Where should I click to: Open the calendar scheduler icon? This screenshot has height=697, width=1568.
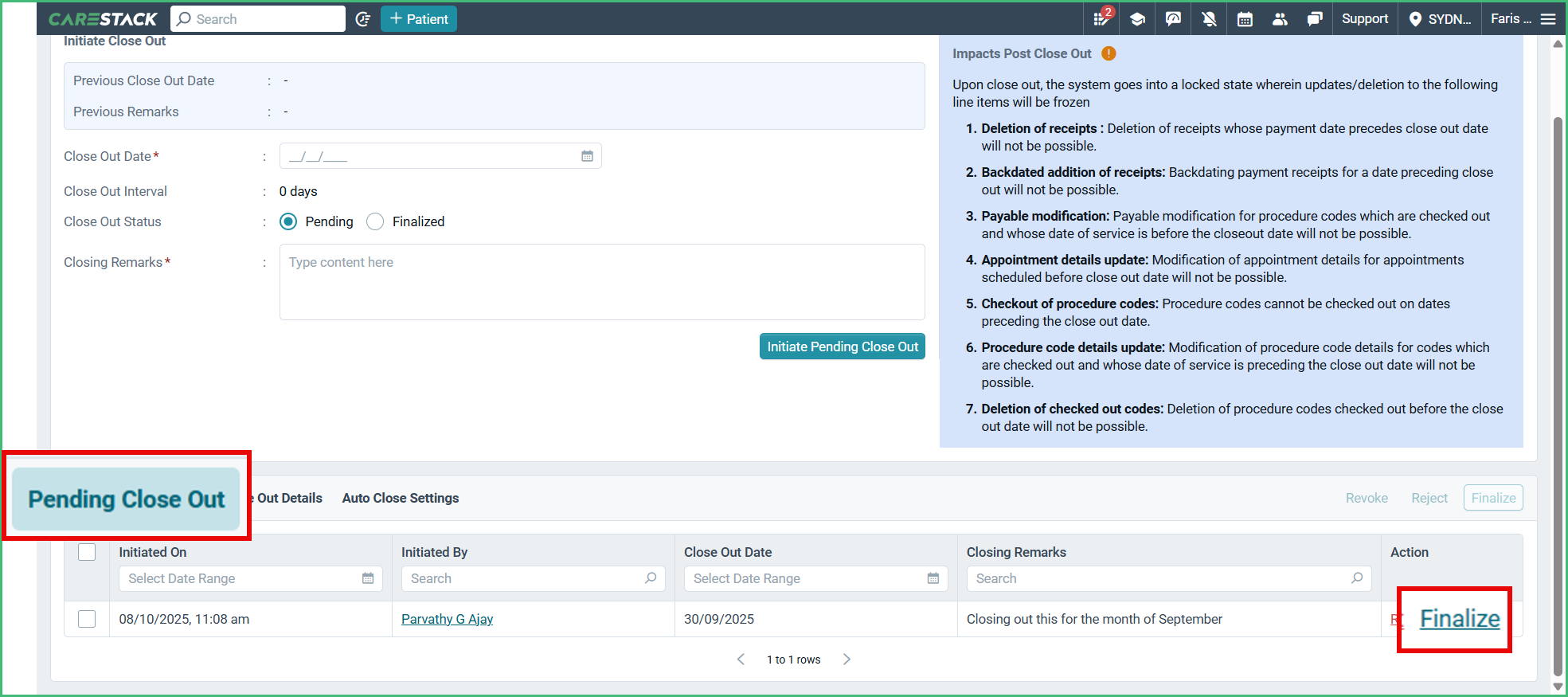tap(1245, 19)
